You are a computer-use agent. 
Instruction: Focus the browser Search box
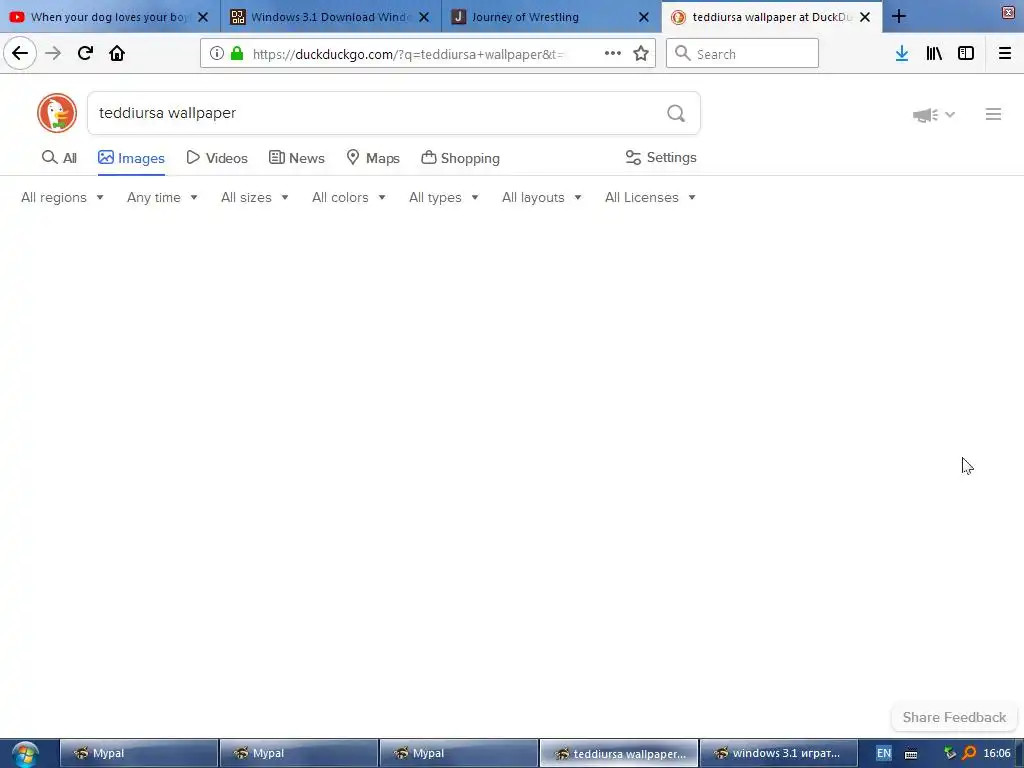pyautogui.click(x=742, y=54)
